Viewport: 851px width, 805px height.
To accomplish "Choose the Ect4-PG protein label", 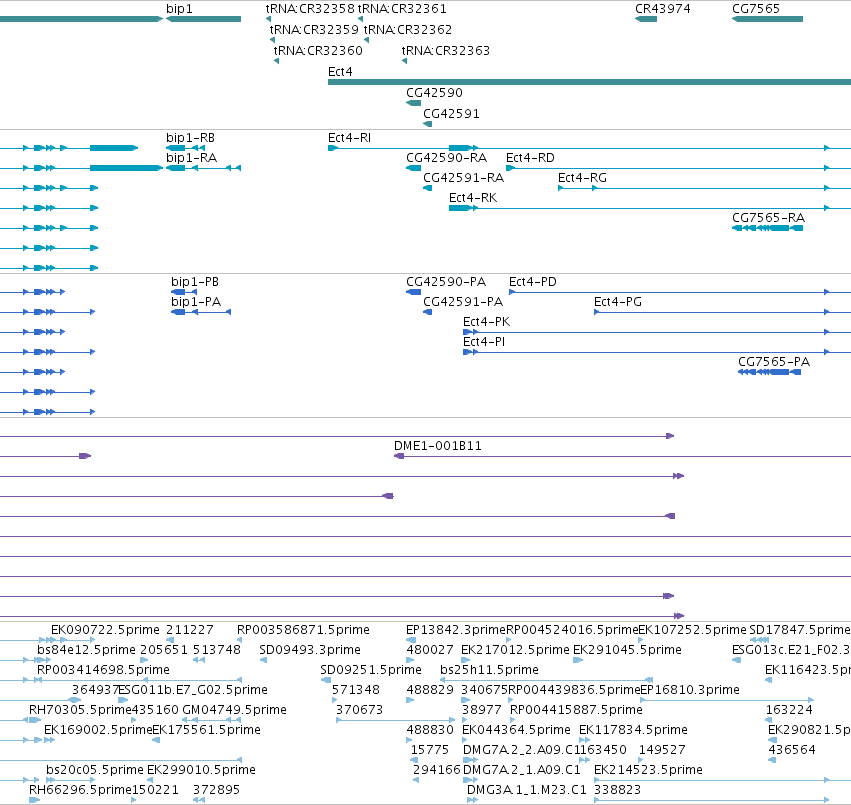I will (x=618, y=302).
